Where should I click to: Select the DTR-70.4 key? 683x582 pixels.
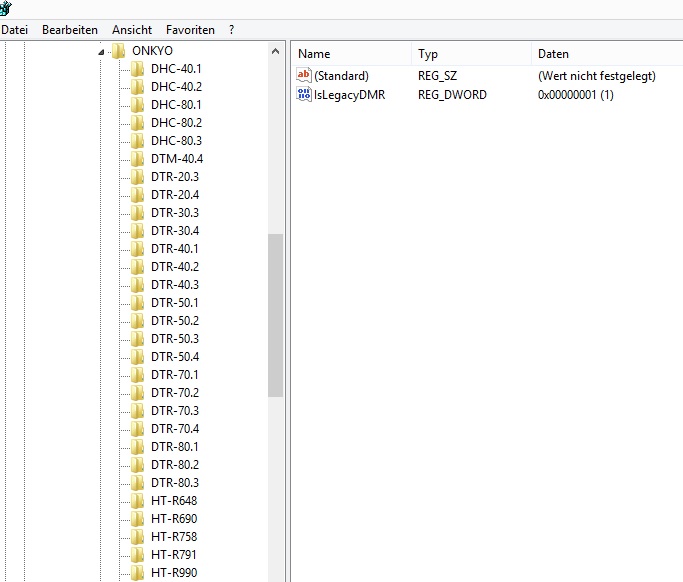pos(175,429)
